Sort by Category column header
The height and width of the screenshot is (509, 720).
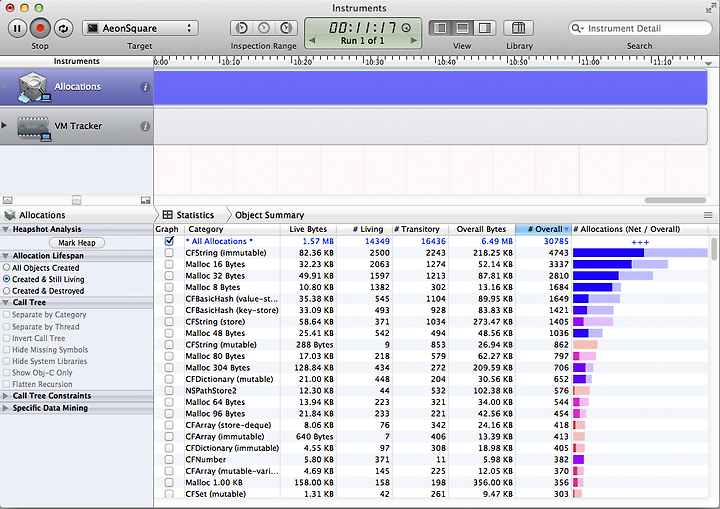coord(232,229)
